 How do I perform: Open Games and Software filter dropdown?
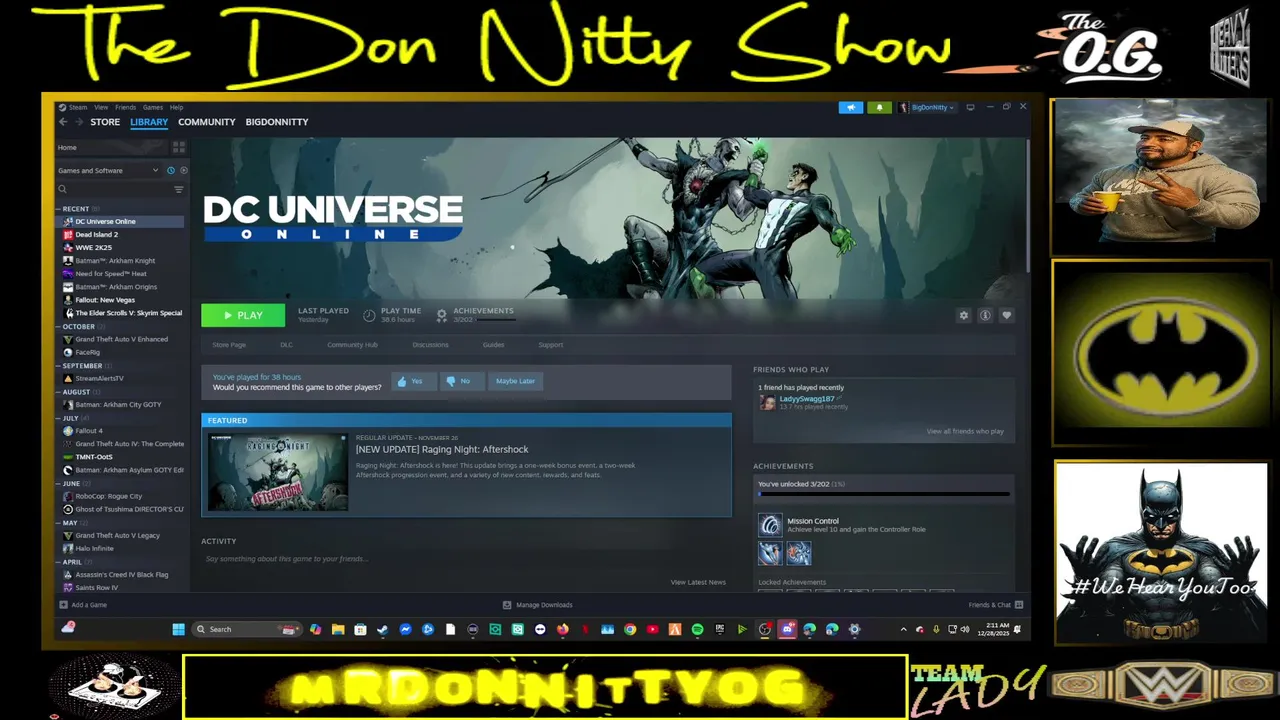pyautogui.click(x=108, y=170)
